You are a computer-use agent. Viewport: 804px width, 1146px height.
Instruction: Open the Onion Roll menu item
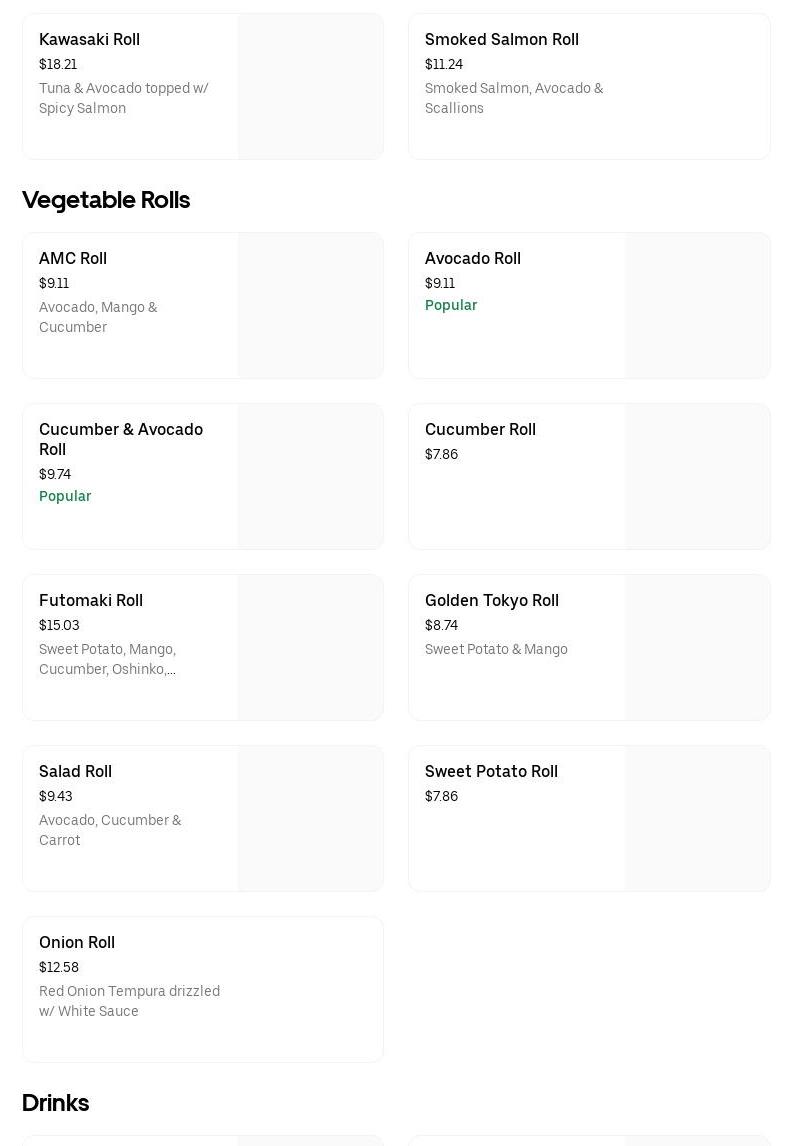pos(77,943)
